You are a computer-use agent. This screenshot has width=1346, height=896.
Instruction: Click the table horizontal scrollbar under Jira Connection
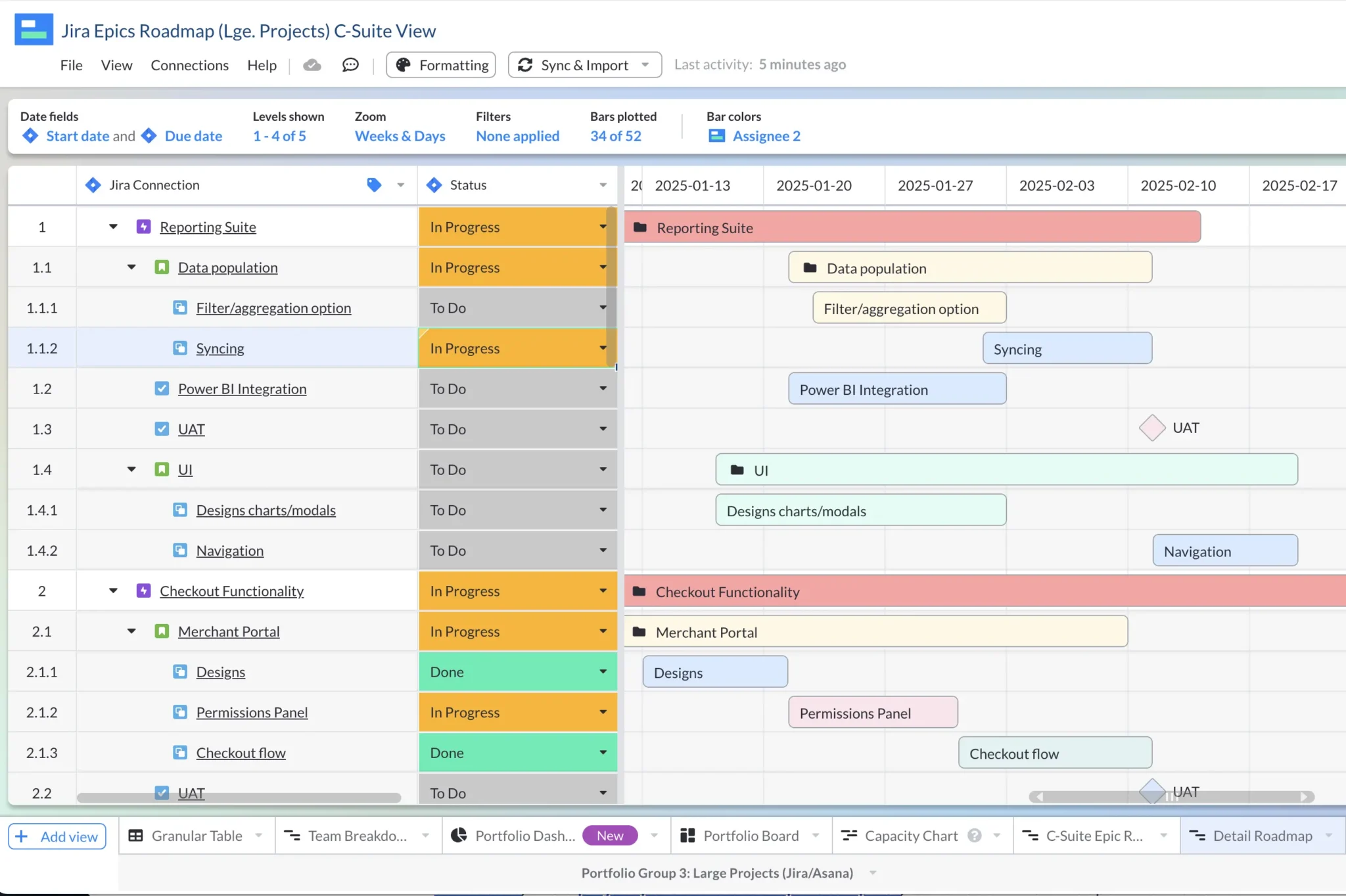pos(239,797)
